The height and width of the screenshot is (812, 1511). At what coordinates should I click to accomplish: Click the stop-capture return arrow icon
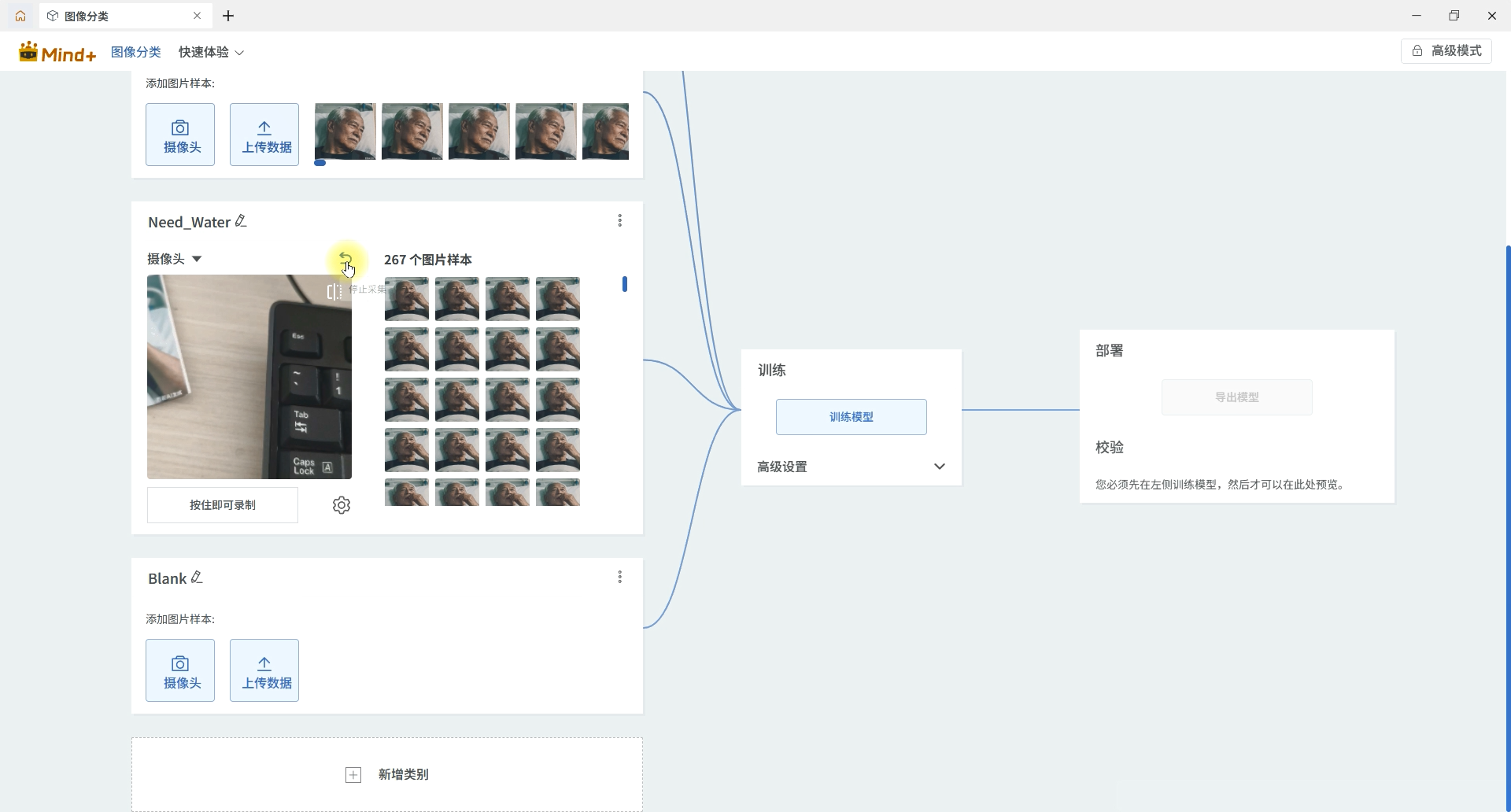345,259
